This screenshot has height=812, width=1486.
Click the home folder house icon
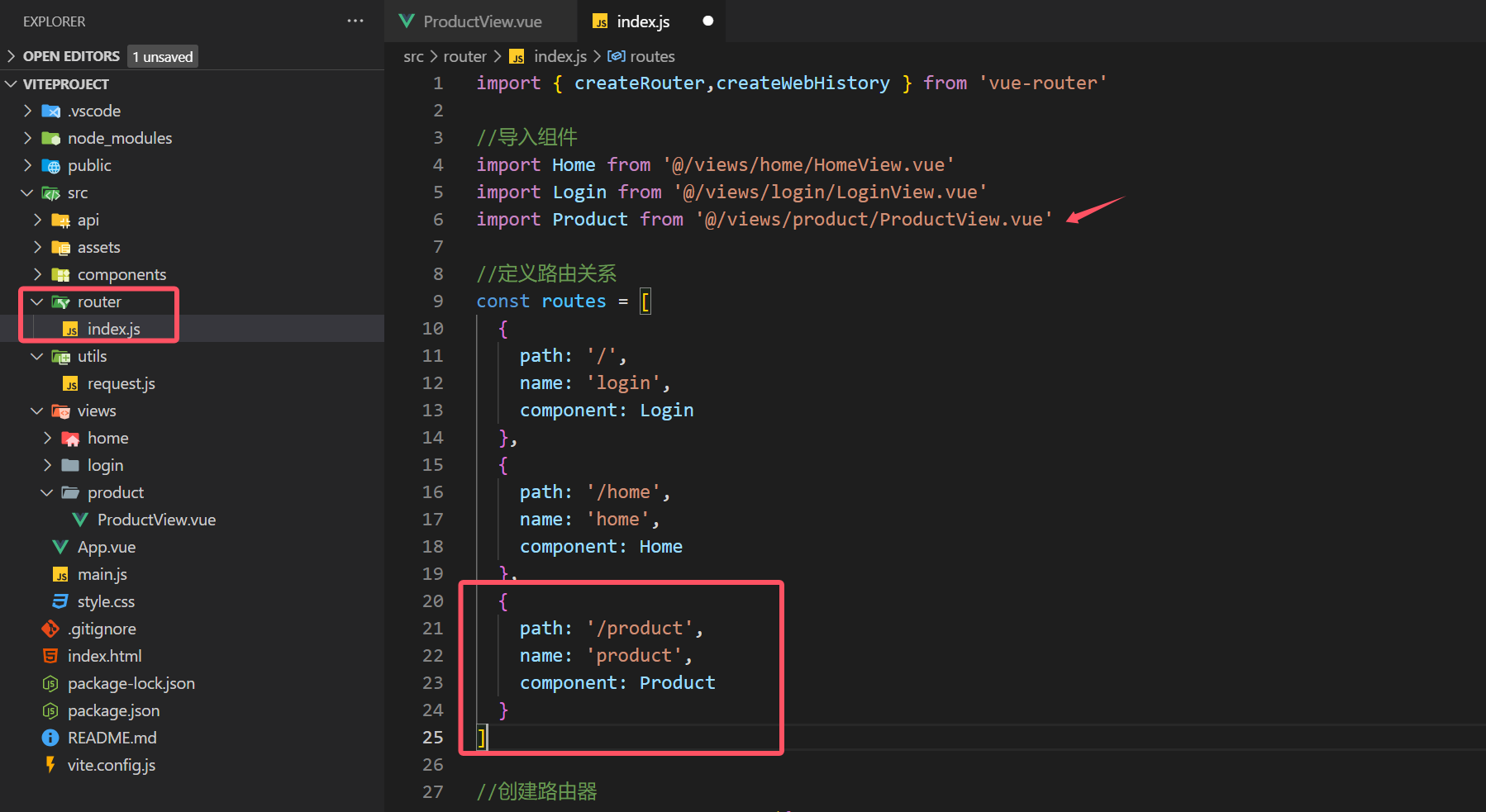pos(71,439)
